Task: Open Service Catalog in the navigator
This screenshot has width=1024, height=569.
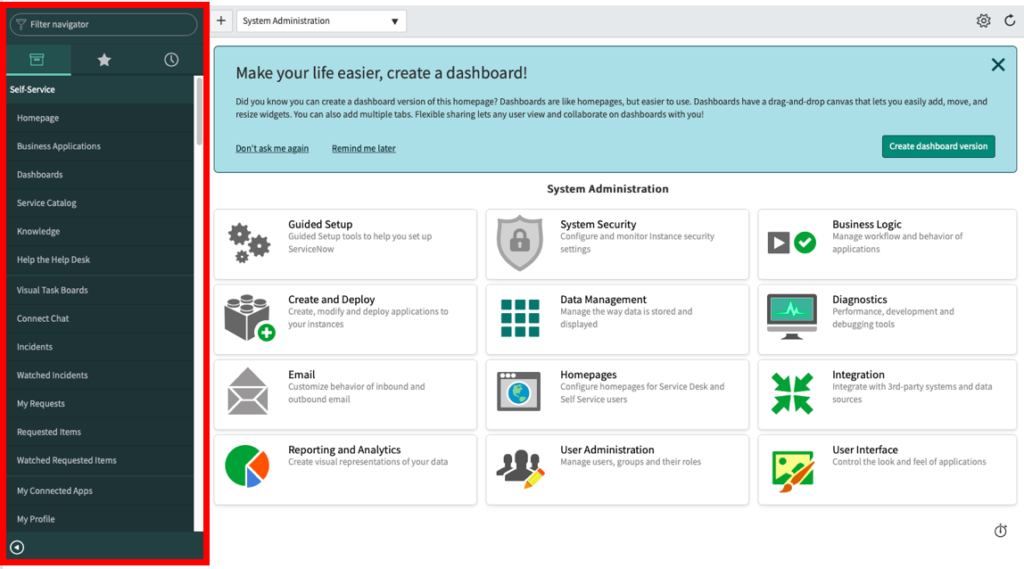Action: 100,203
